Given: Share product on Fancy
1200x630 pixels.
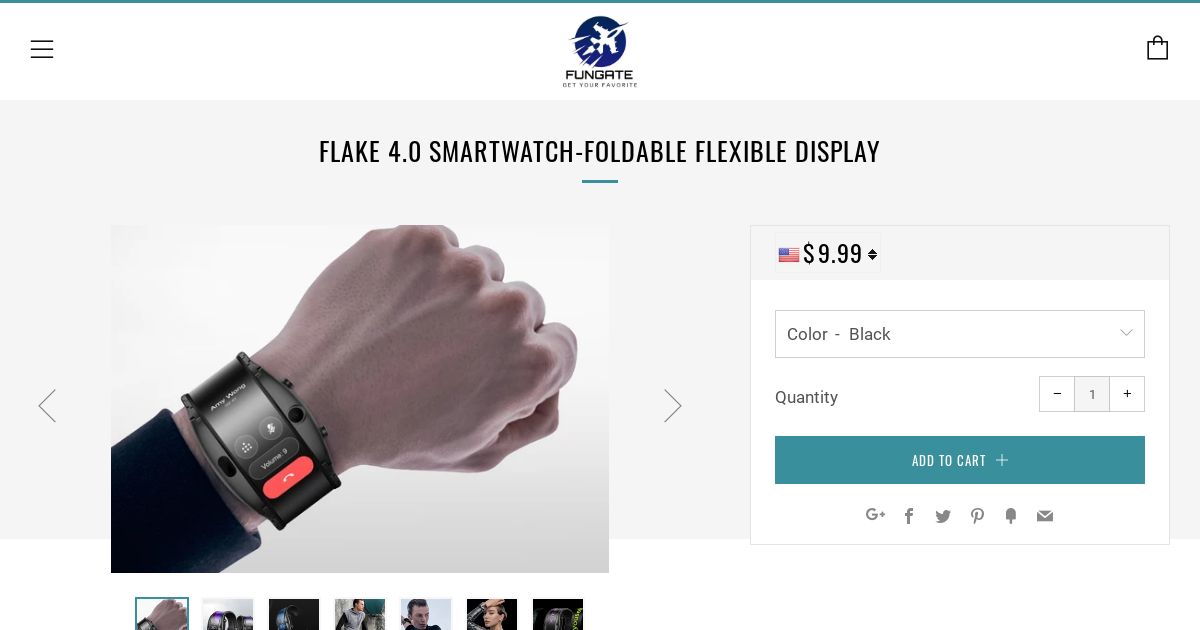Looking at the screenshot, I should click(1011, 516).
